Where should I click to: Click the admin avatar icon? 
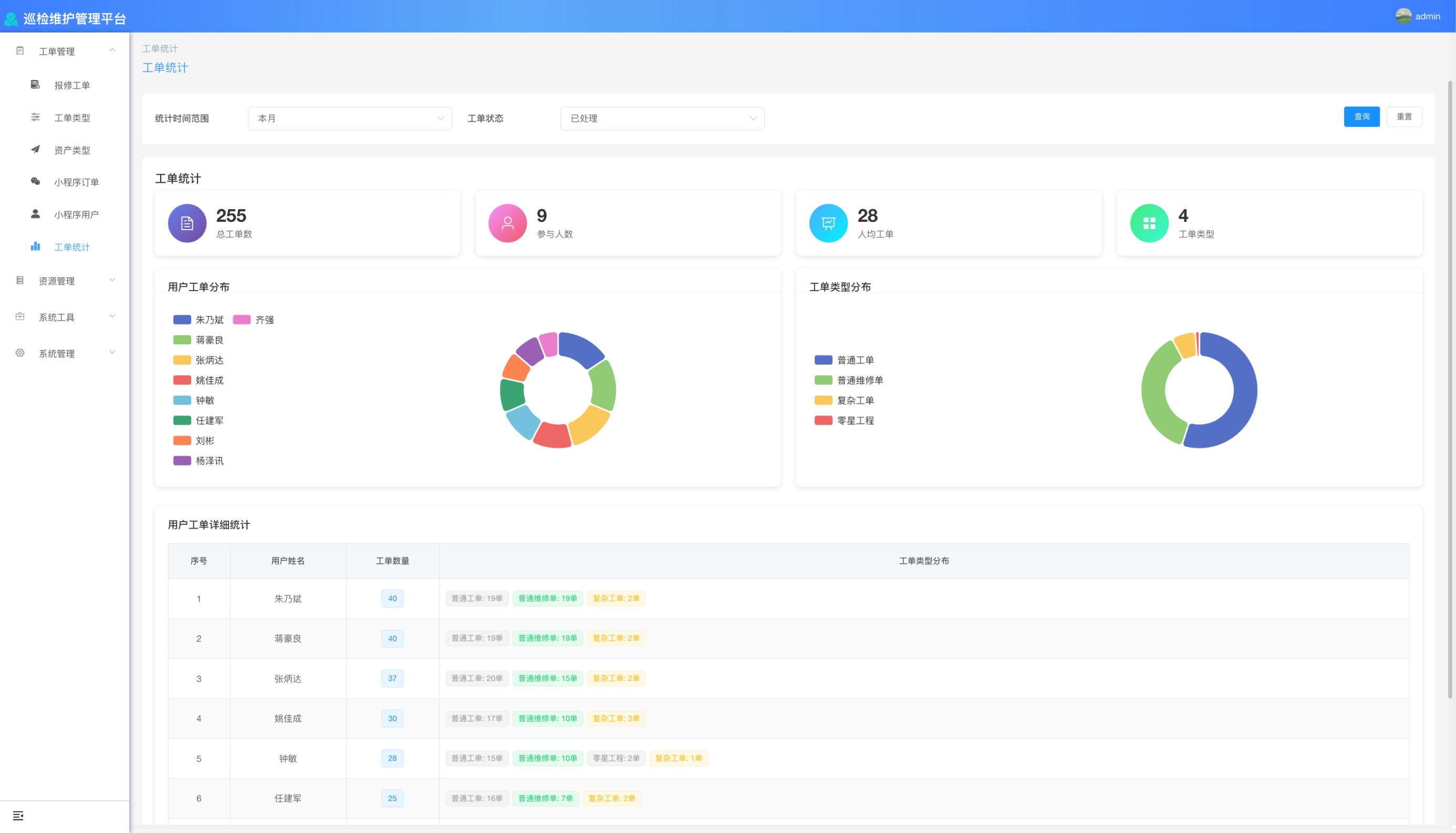pos(1403,16)
